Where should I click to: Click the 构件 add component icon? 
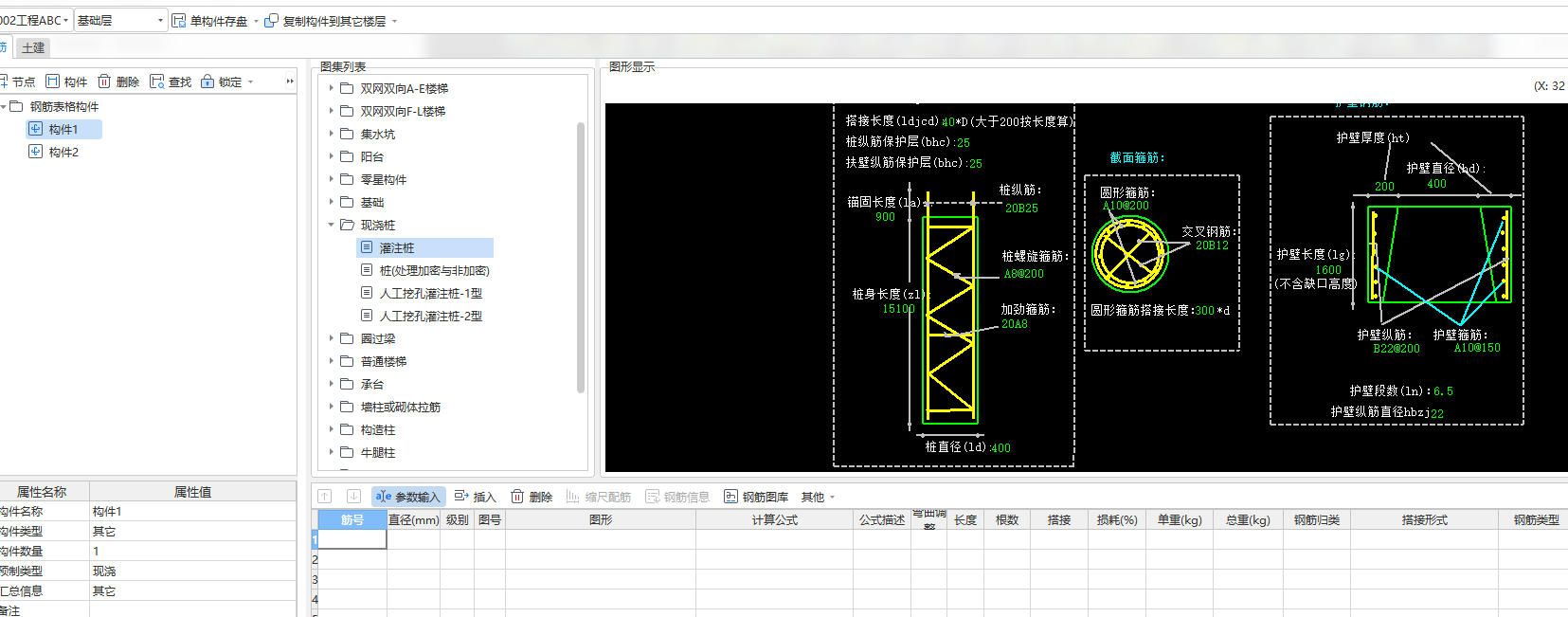pos(53,82)
